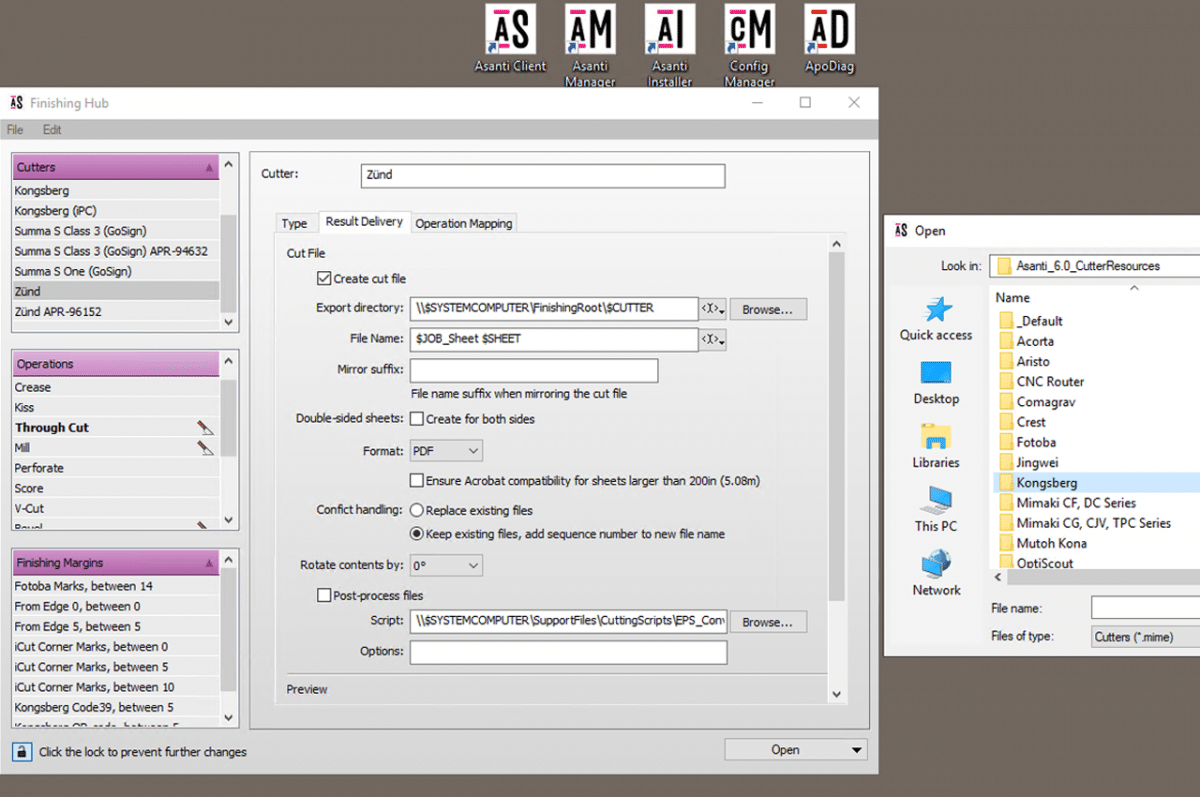This screenshot has width=1200, height=797.
Task: Open the File menu in Finishing Hub
Action: click(x=14, y=129)
